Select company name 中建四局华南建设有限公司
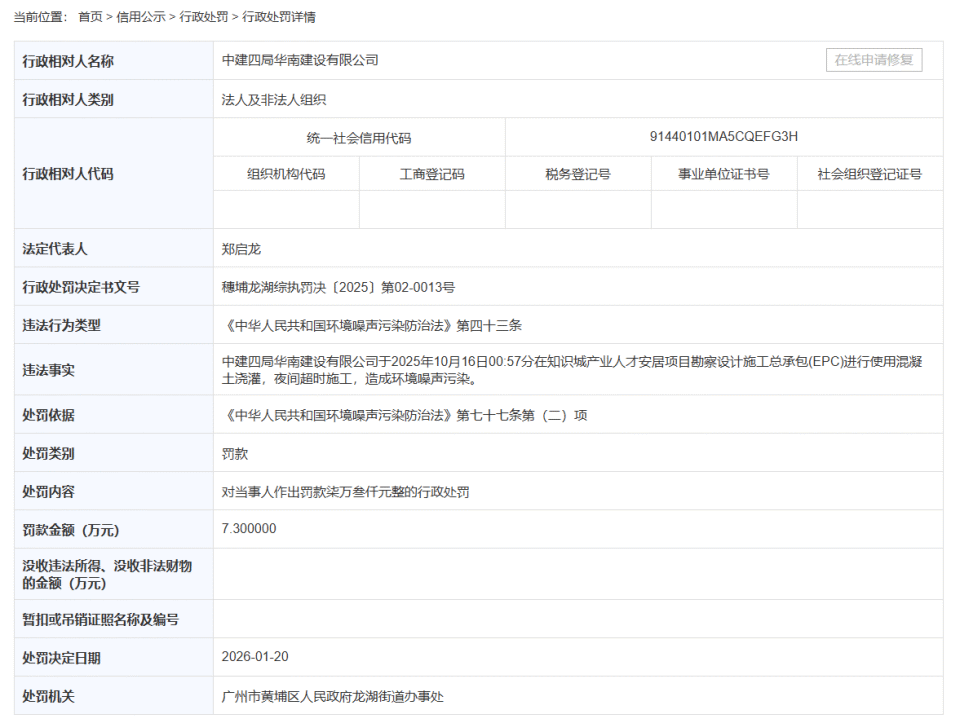960x723 pixels. [x=300, y=60]
